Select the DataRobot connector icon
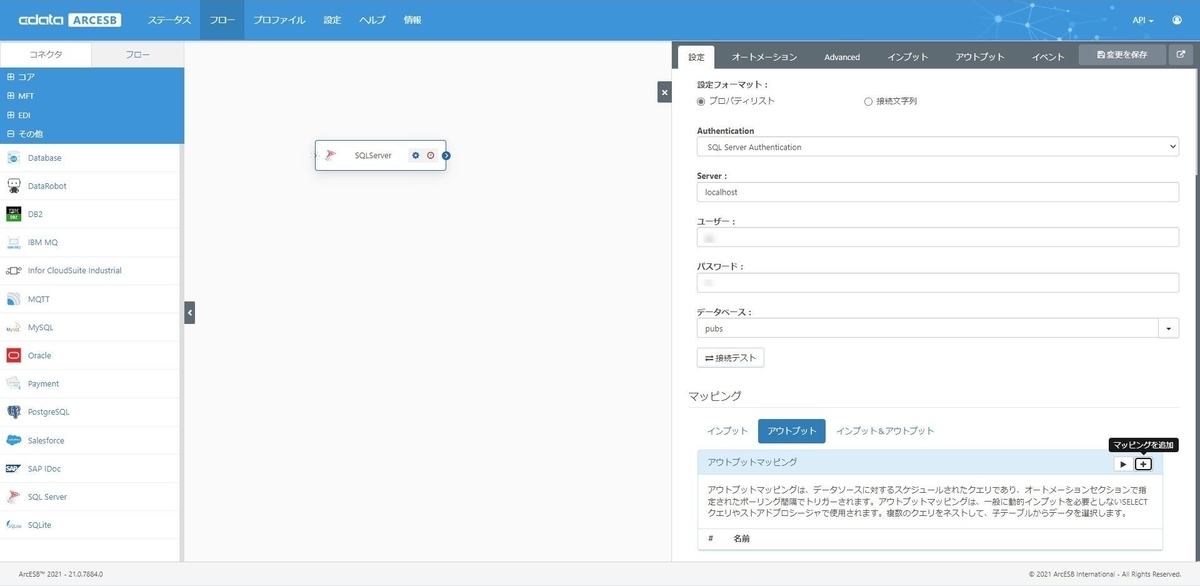This screenshot has width=1200, height=586. click(14, 186)
